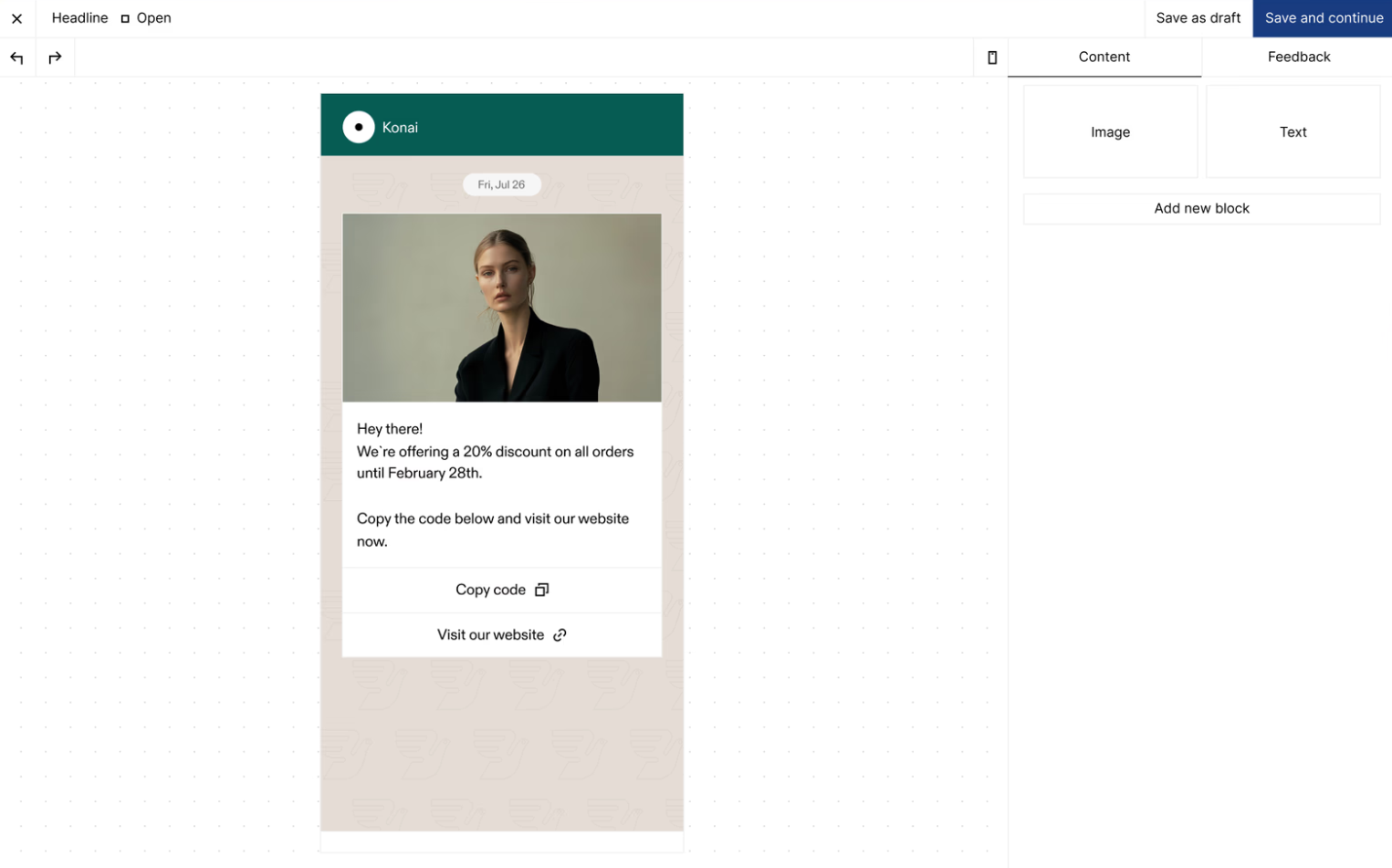Screen dimensions: 1392x868
Task: Select the portrait image in the message
Action: click(x=501, y=307)
